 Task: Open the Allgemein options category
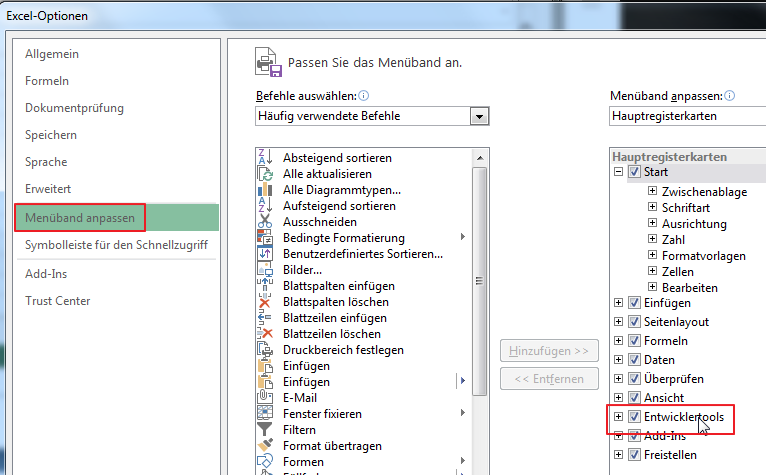coord(52,54)
